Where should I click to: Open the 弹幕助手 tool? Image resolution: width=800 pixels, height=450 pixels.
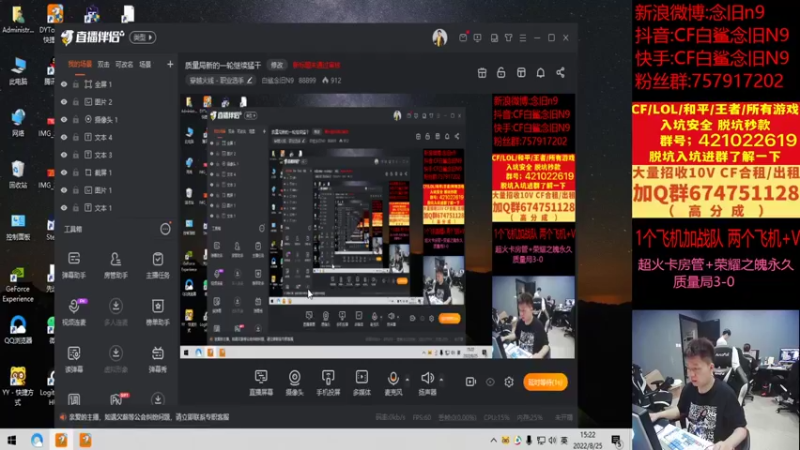(x=74, y=265)
